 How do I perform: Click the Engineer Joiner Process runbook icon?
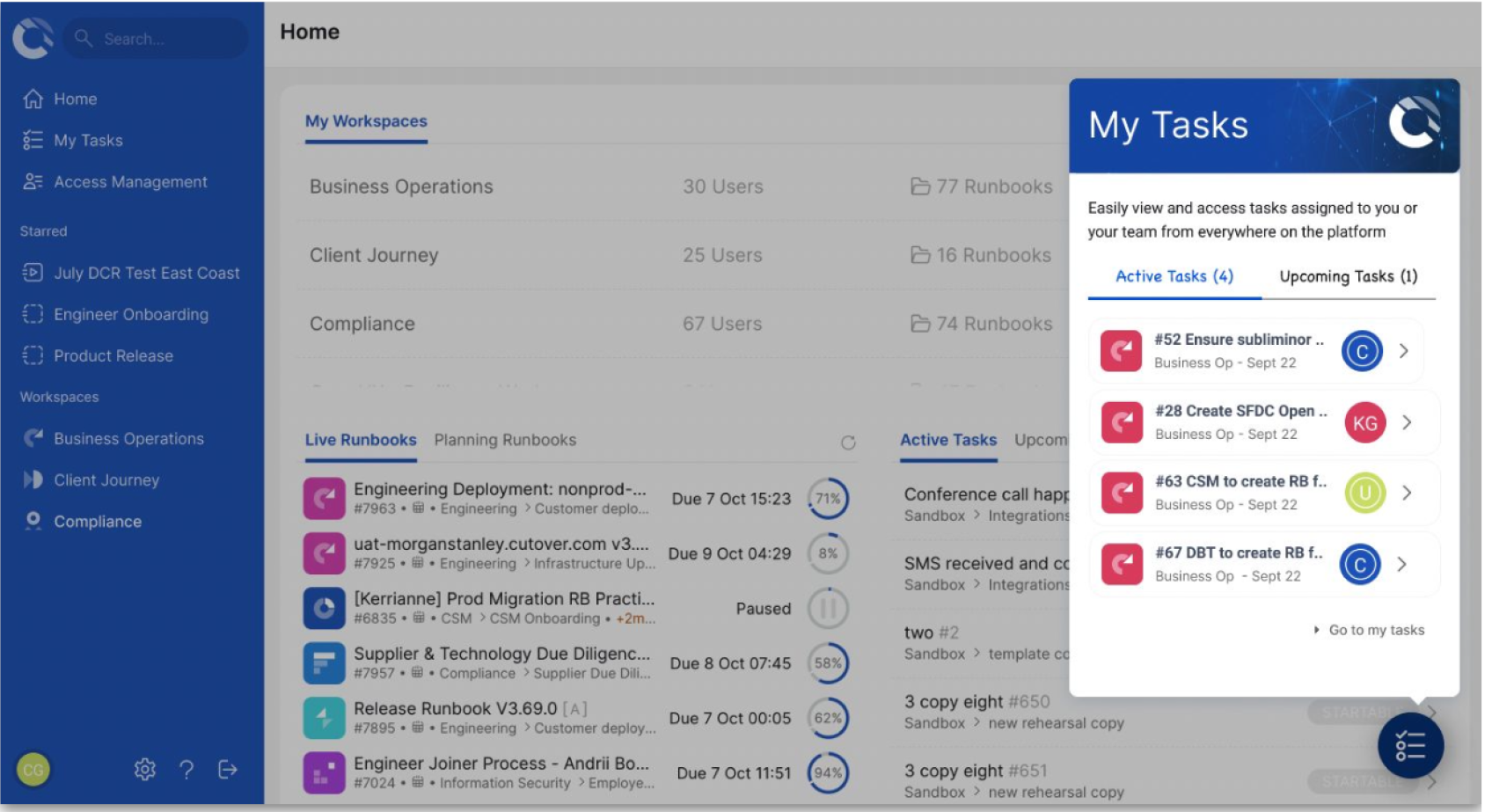click(x=324, y=772)
